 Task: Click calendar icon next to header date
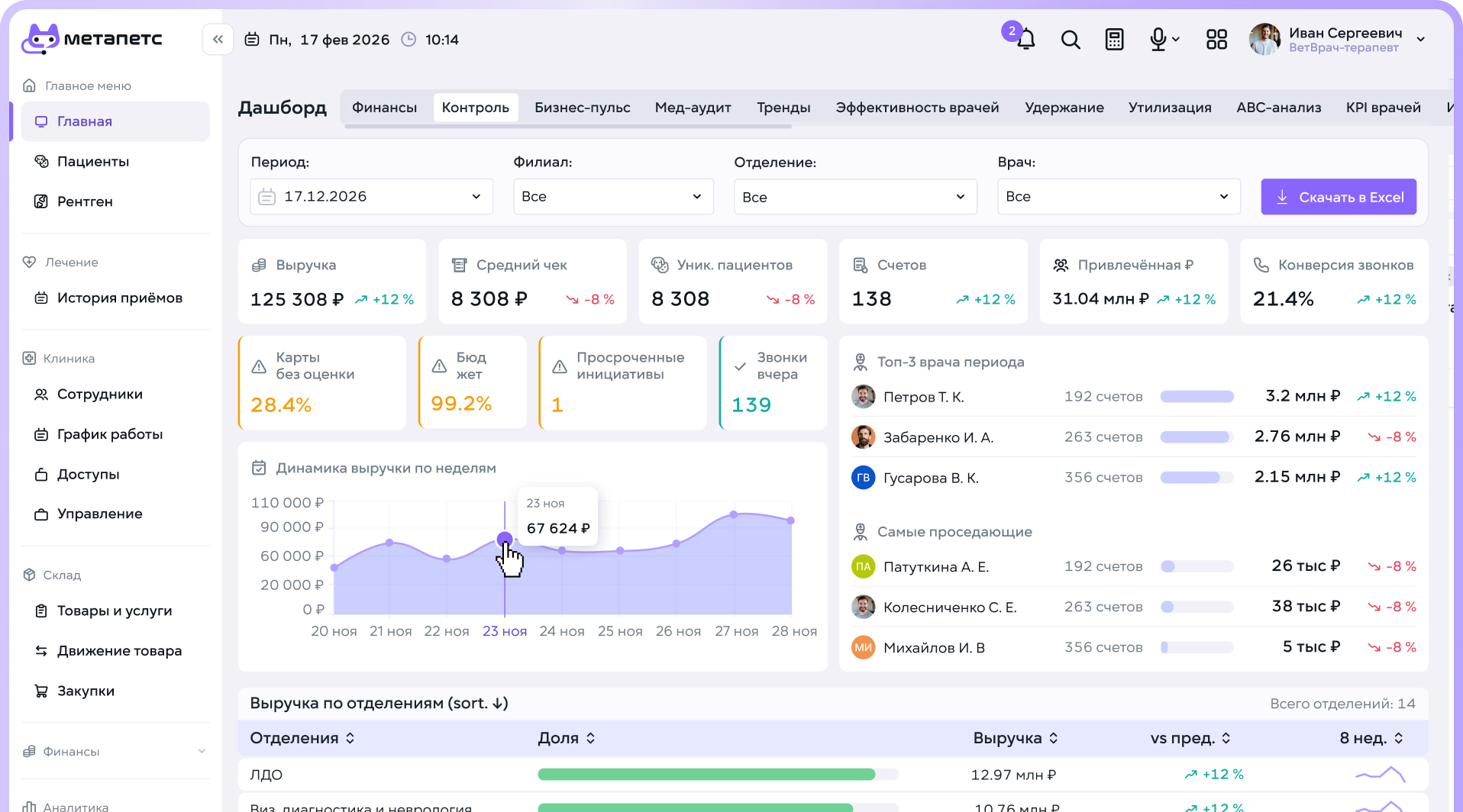252,40
